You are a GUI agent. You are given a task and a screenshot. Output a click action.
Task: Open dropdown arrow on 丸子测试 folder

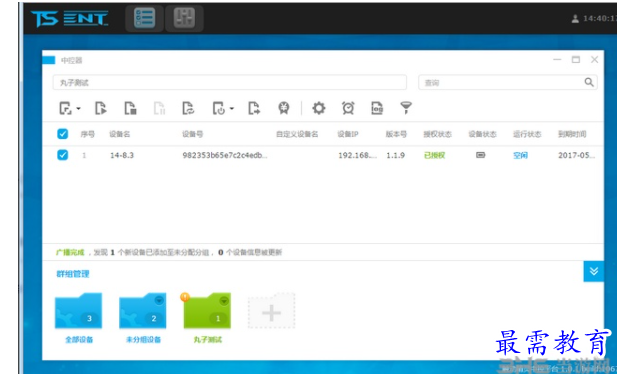[x=224, y=300]
